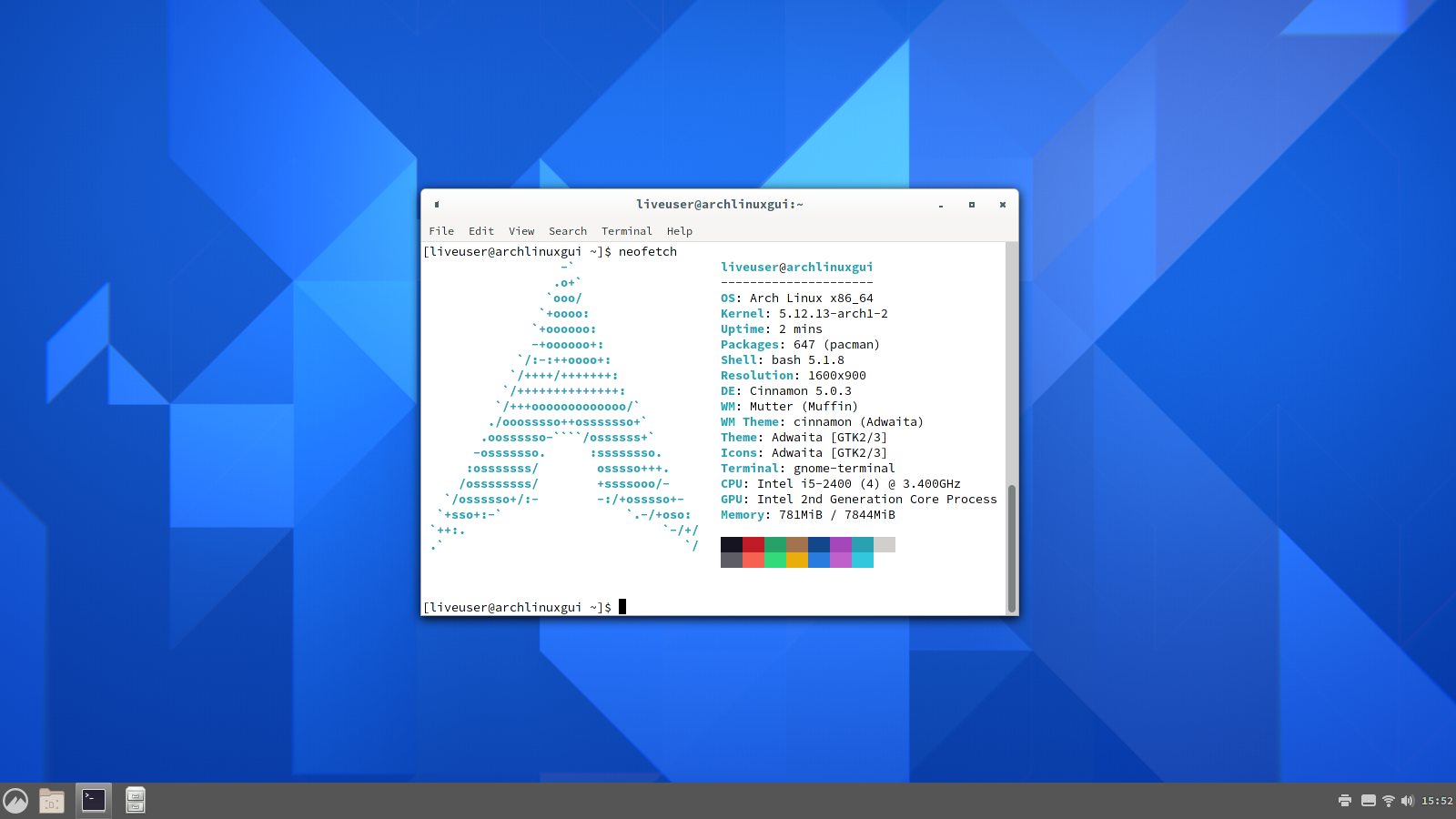Screen dimensions: 1456x819
Task: Open the removable drives tray icon
Action: (x=1368, y=801)
